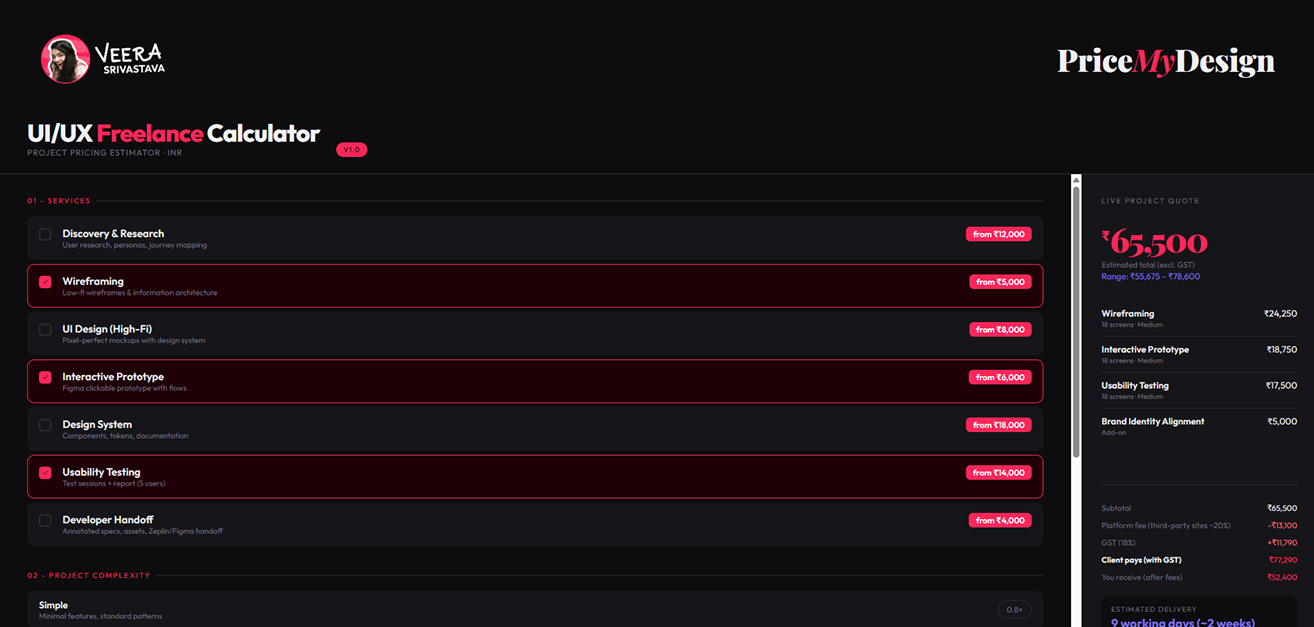Click scrollbar up arrow
Screen dimensions: 1314x627
click(1076, 181)
